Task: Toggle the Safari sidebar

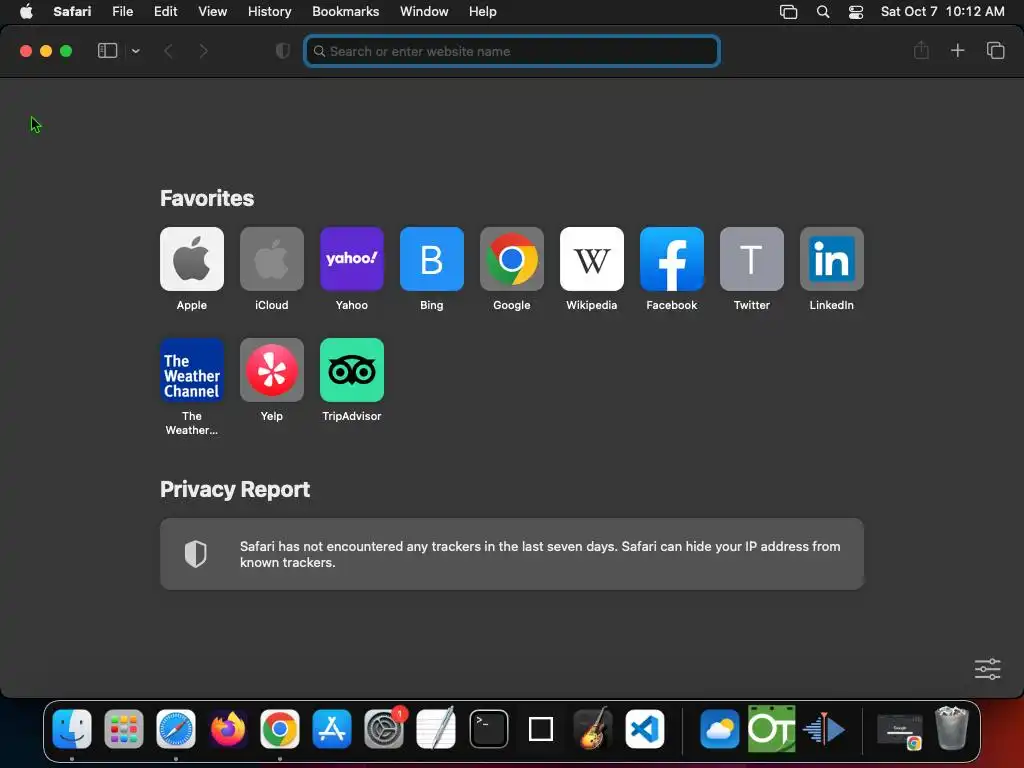Action: point(107,51)
